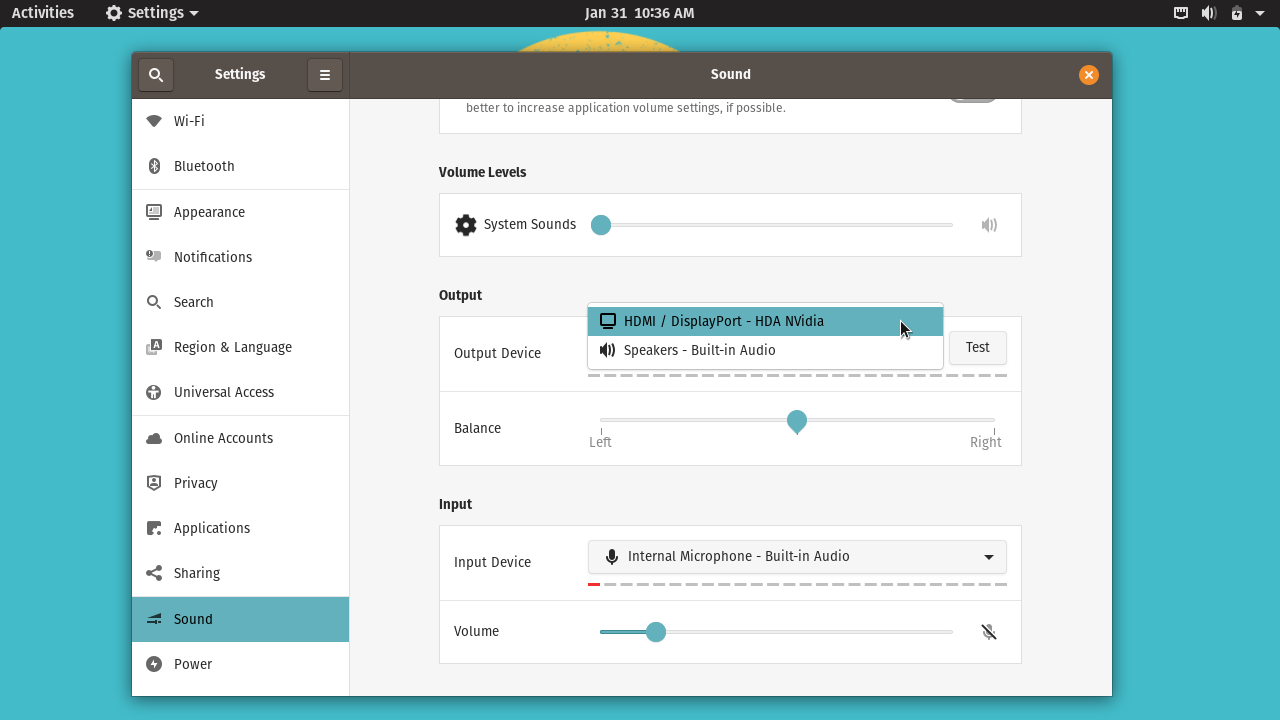Click the Wi-Fi icon in sidebar
Screen dimensions: 1280x720
[154, 121]
